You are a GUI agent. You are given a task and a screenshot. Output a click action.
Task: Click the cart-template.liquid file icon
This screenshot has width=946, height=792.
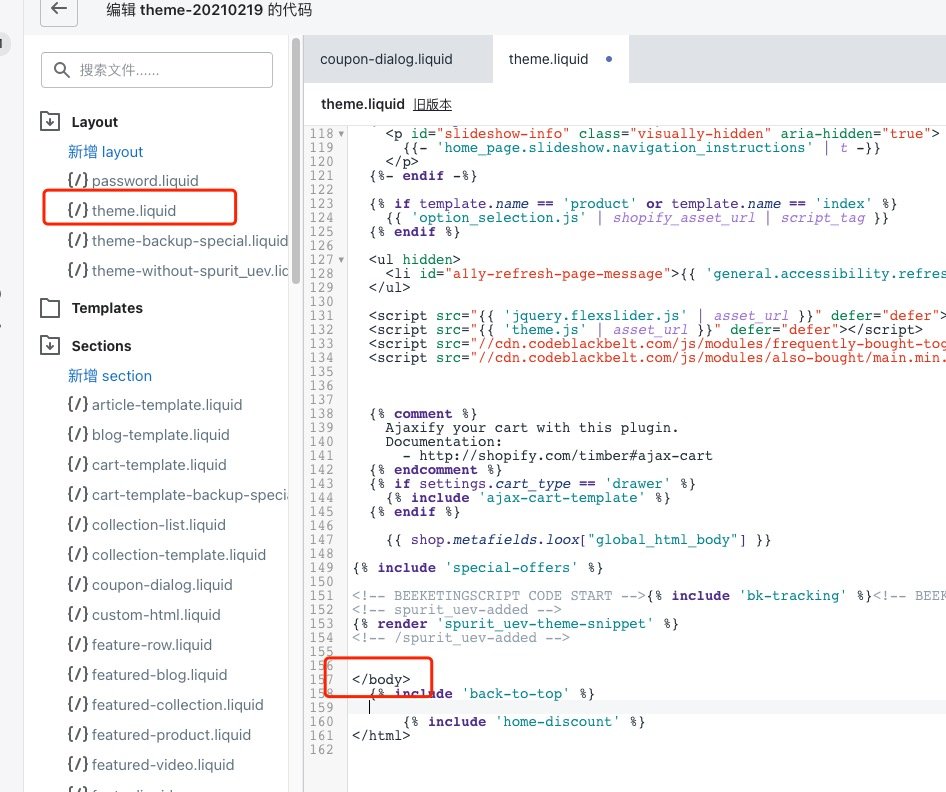pos(77,465)
